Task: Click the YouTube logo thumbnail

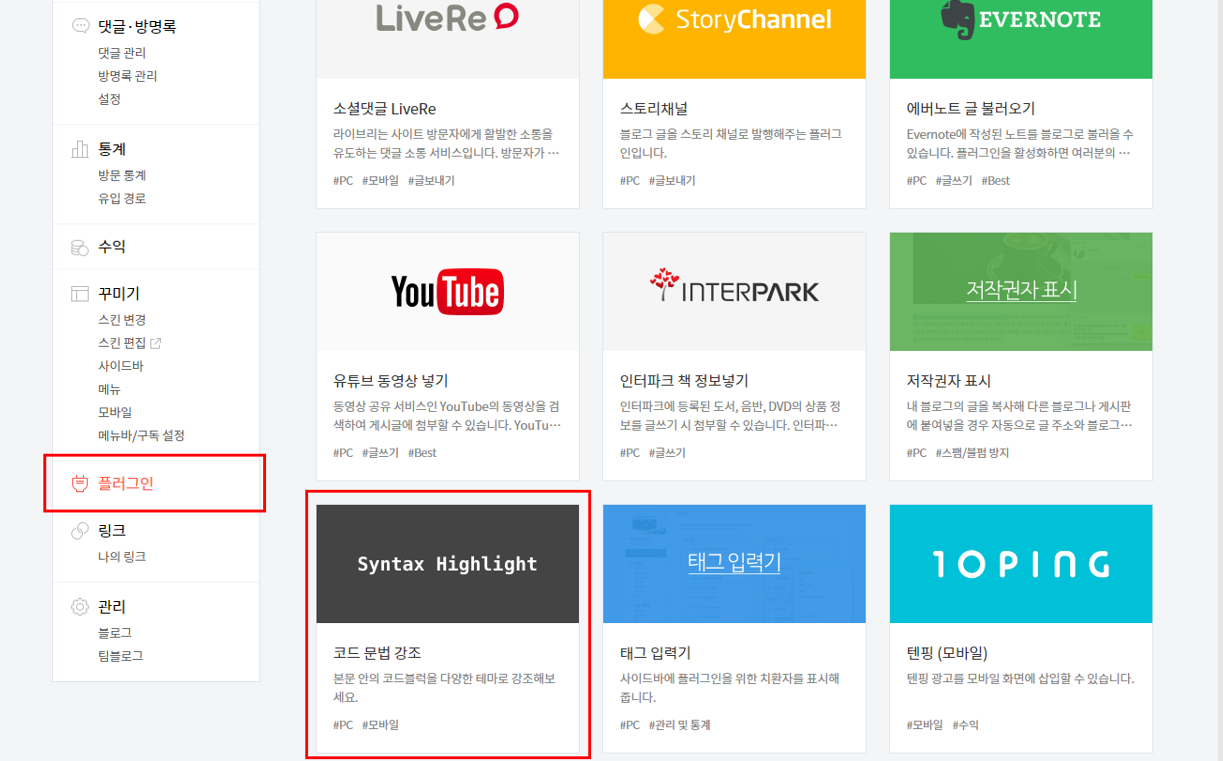Action: (448, 292)
